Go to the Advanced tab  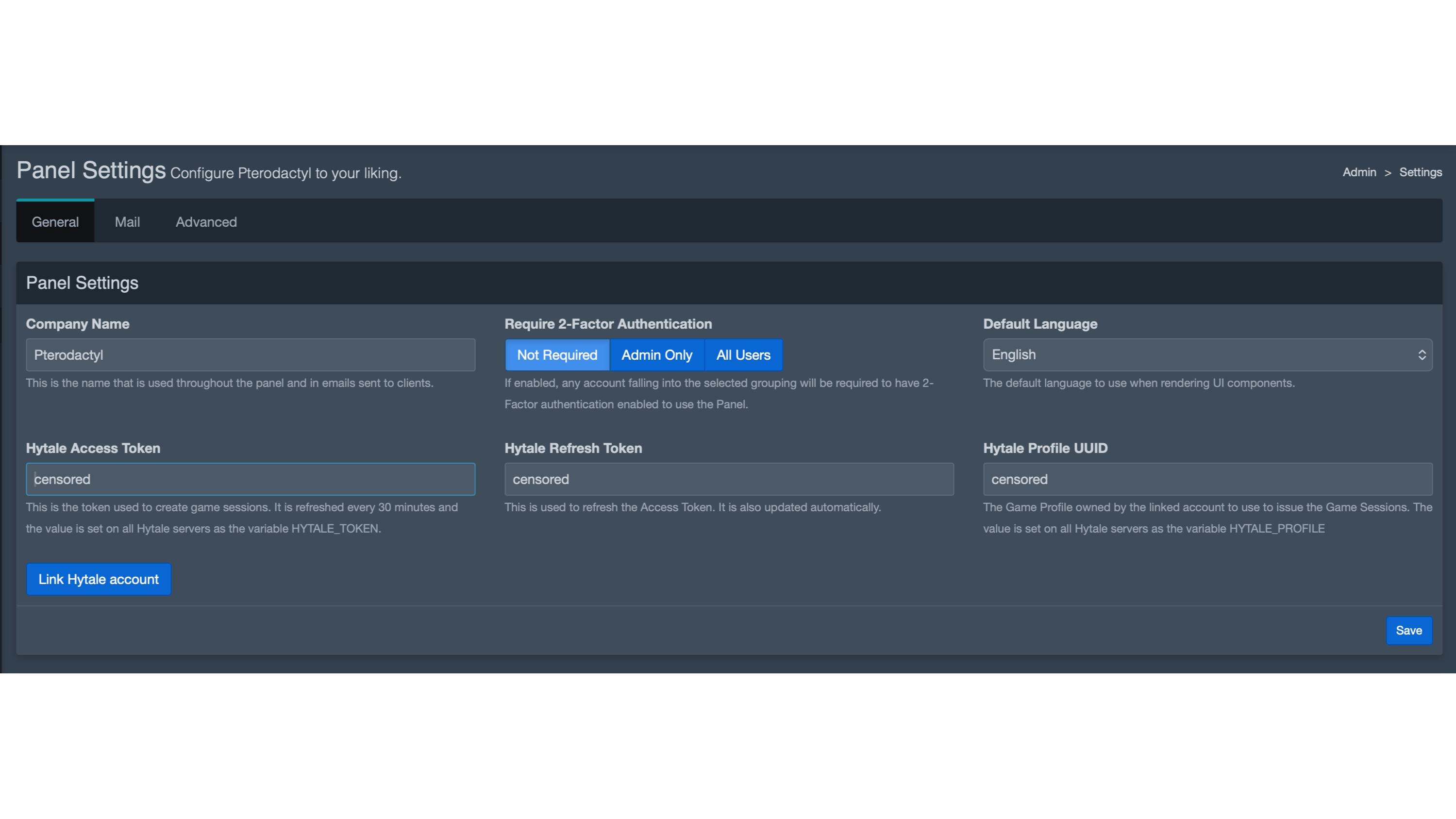click(206, 221)
